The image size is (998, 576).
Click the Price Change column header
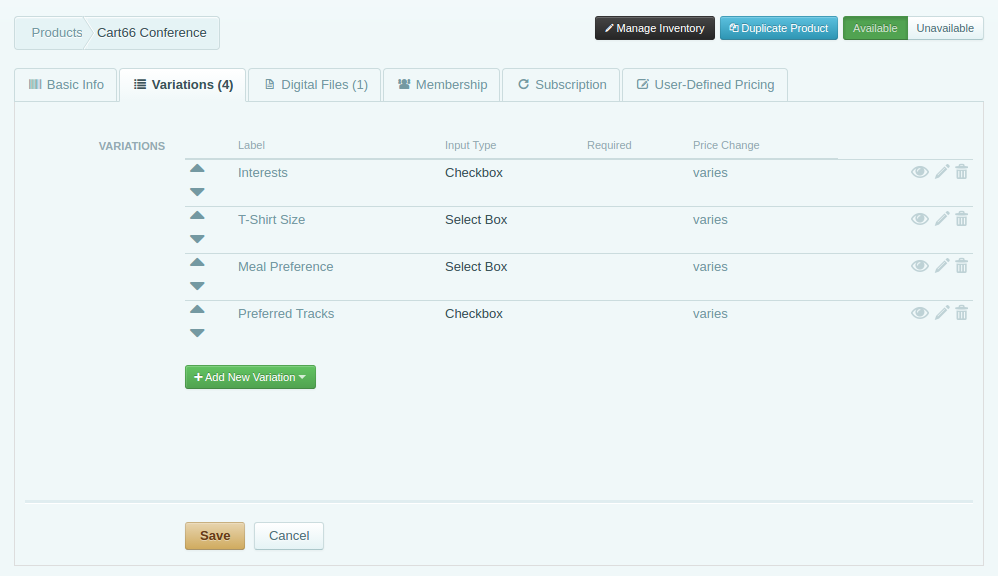726,145
